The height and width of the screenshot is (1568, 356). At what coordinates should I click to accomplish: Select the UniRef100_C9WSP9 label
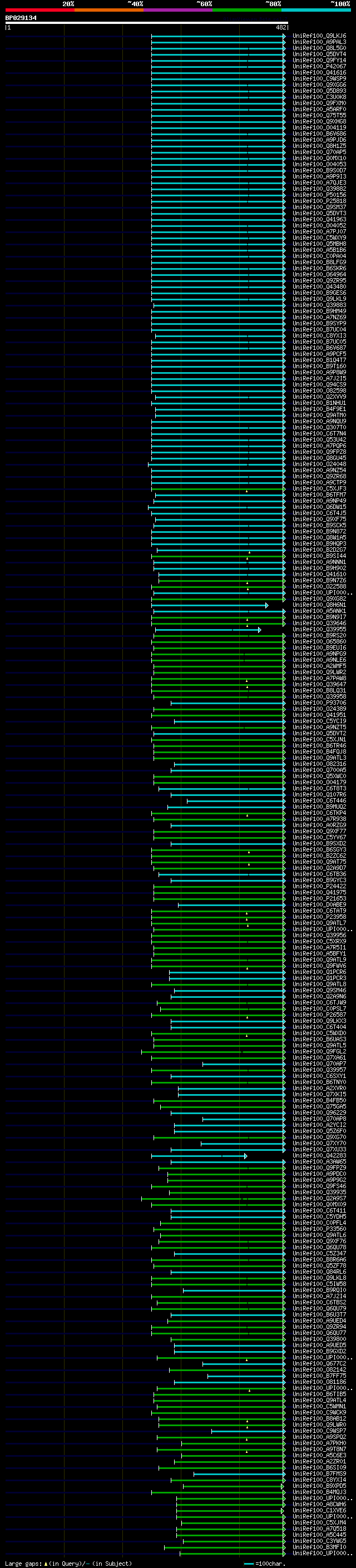coord(319,78)
